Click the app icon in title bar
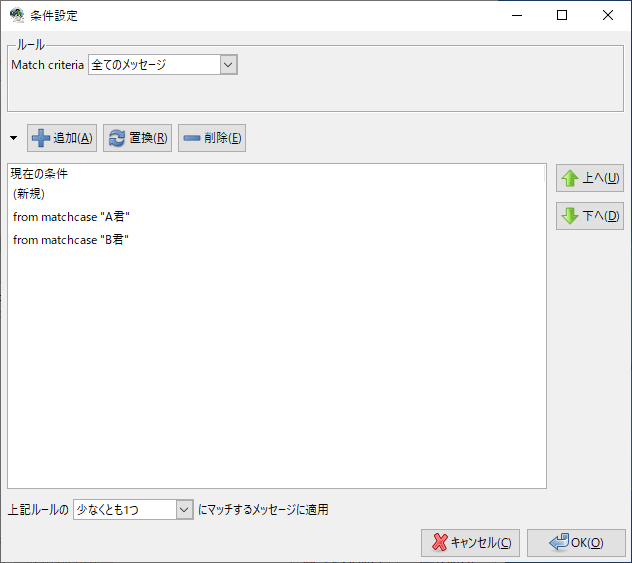 click(x=17, y=15)
